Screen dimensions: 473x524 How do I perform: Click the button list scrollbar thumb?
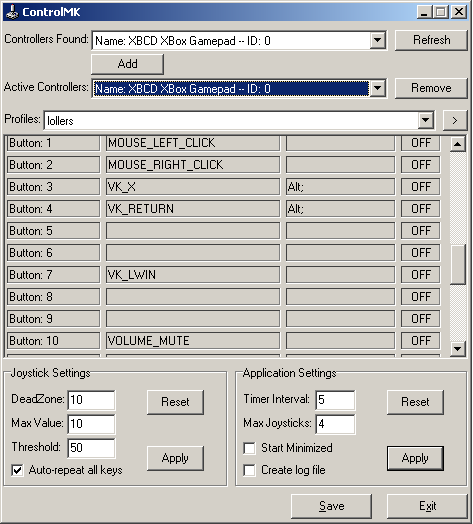pyautogui.click(x=458, y=265)
